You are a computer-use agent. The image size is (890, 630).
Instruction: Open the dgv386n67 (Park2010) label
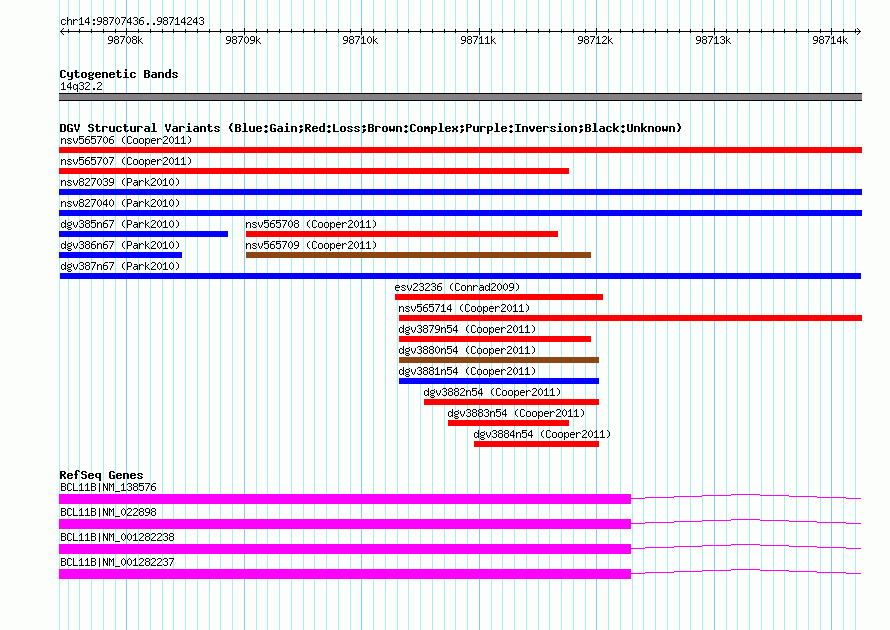[x=120, y=245]
